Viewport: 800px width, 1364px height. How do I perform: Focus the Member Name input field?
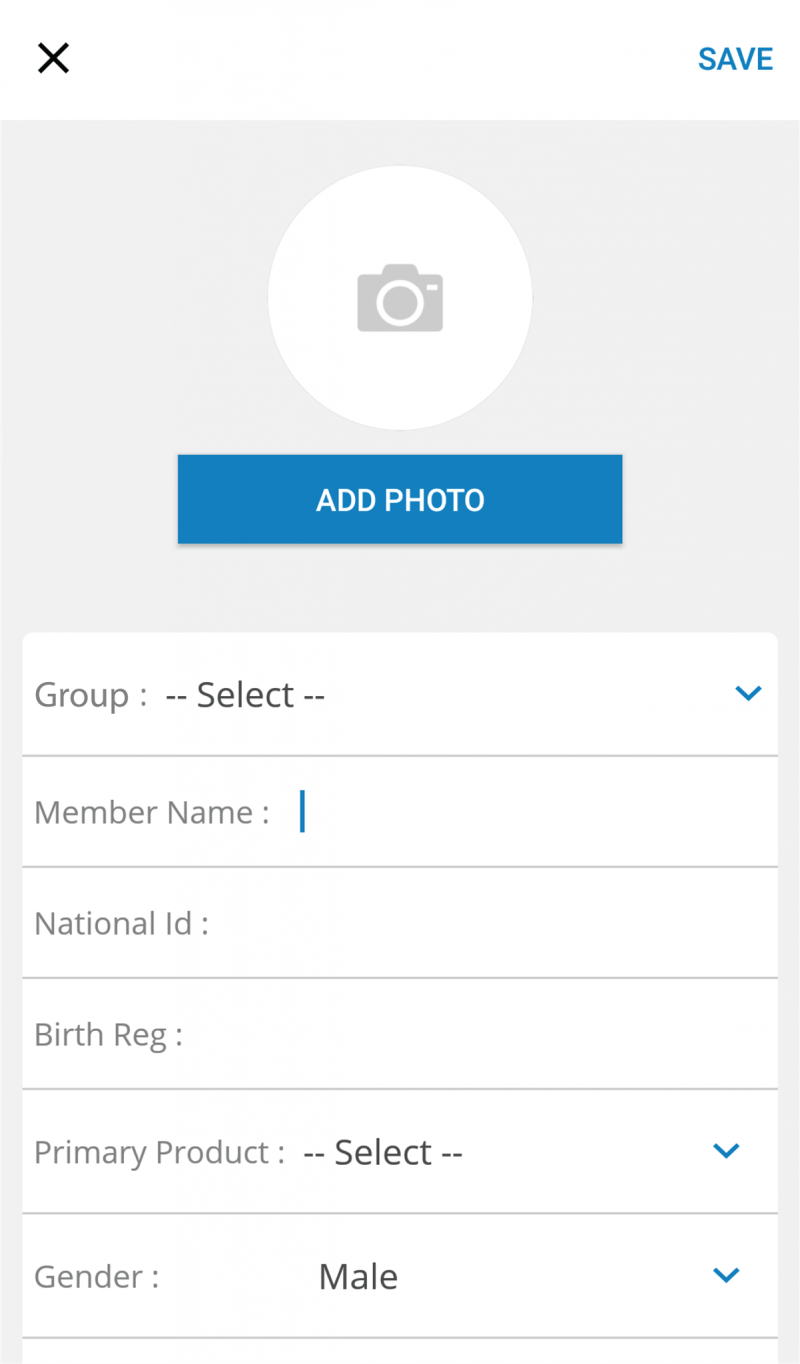(x=530, y=812)
